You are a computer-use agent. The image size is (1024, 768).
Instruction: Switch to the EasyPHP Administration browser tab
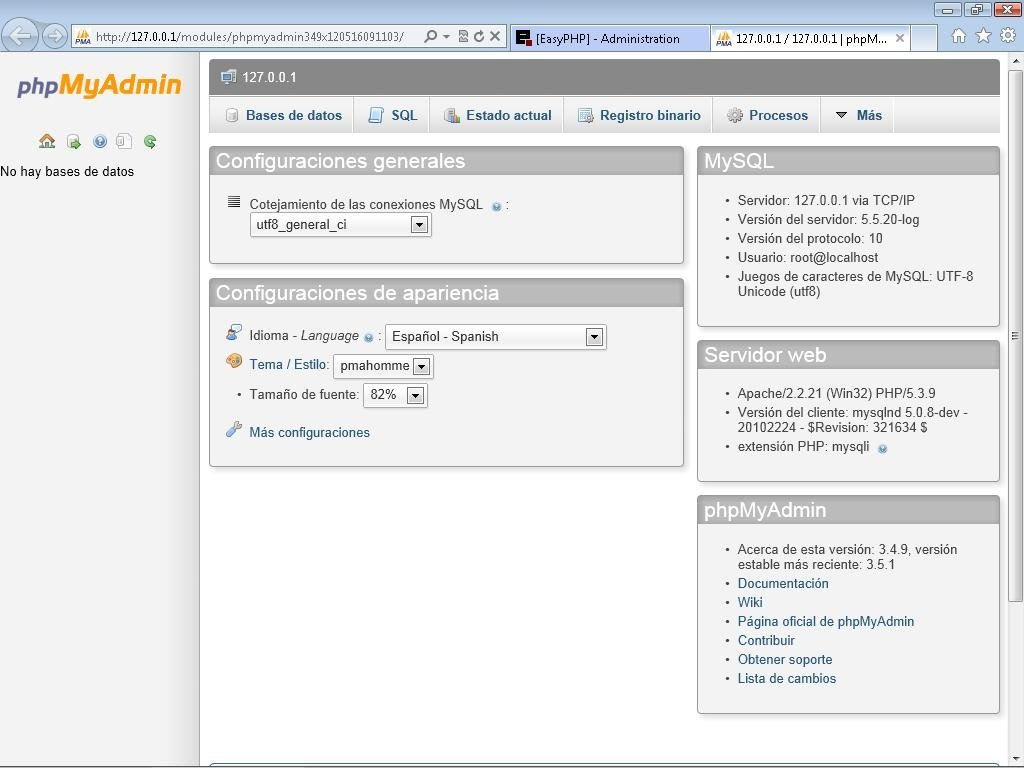pyautogui.click(x=609, y=39)
